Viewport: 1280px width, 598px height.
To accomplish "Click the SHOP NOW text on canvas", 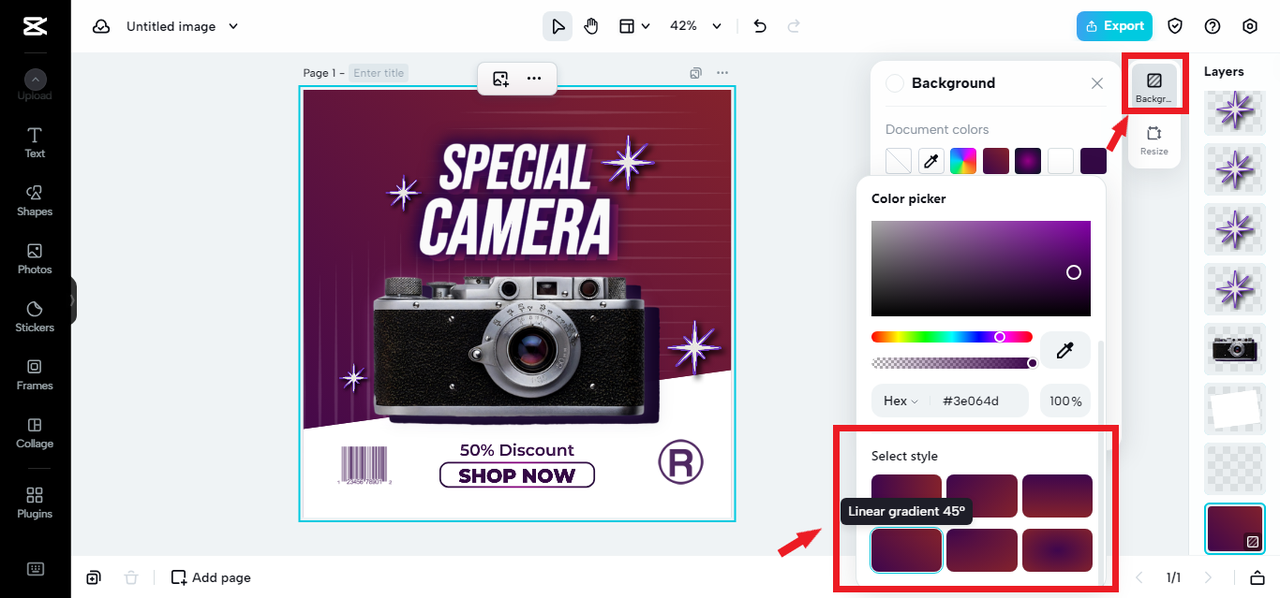I will (517, 476).
